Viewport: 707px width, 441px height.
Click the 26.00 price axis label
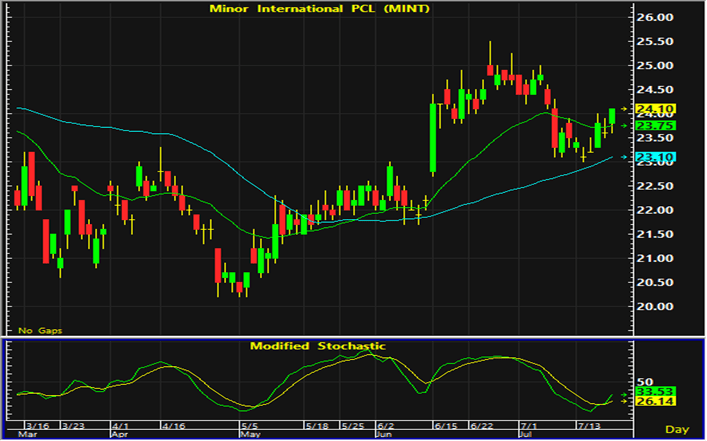(x=654, y=17)
